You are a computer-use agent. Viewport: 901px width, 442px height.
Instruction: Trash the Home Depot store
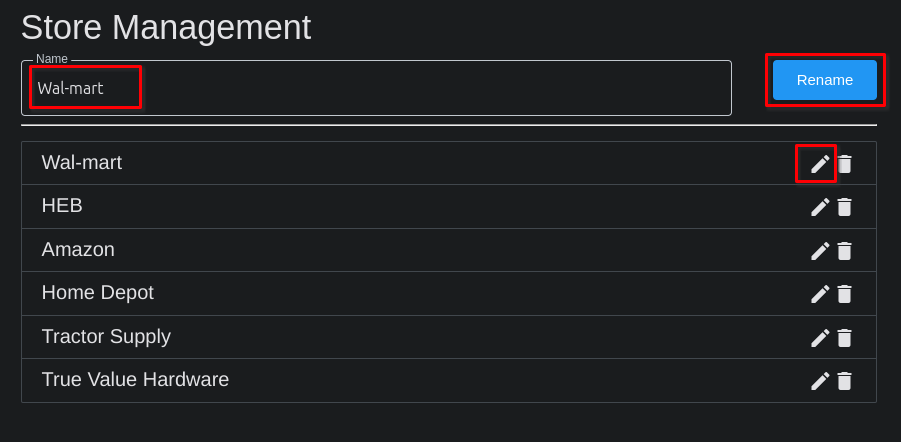pos(845,294)
